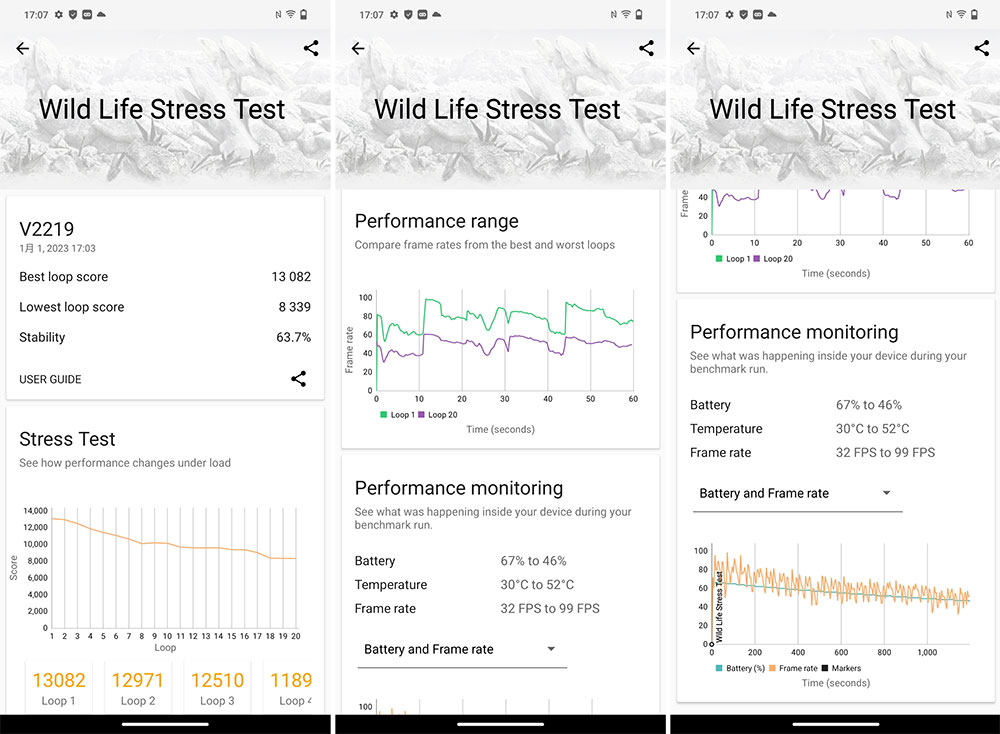Viewport: 1000px width, 734px height.
Task: Go back using left screen's arrow
Action: tap(23, 48)
